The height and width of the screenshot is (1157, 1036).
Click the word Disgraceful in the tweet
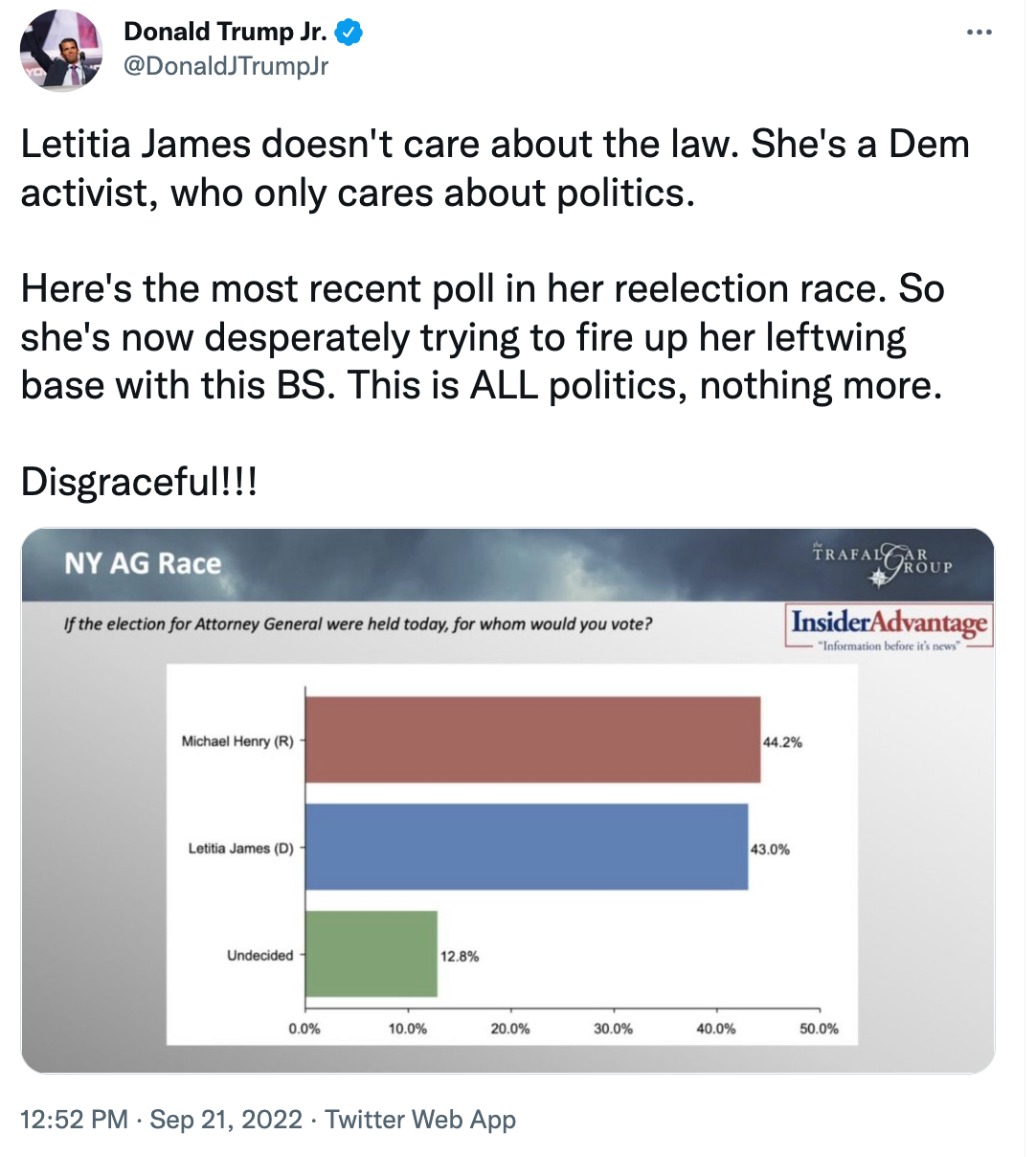[x=121, y=482]
